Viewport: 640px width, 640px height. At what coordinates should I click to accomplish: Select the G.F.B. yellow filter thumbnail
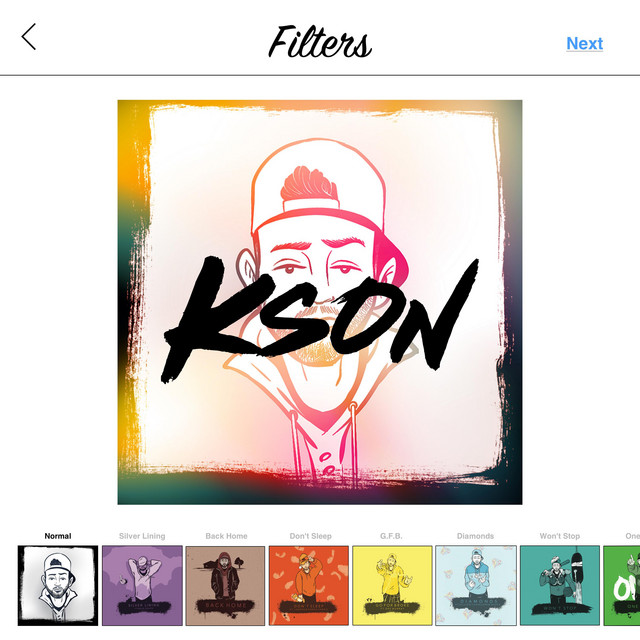coord(392,585)
